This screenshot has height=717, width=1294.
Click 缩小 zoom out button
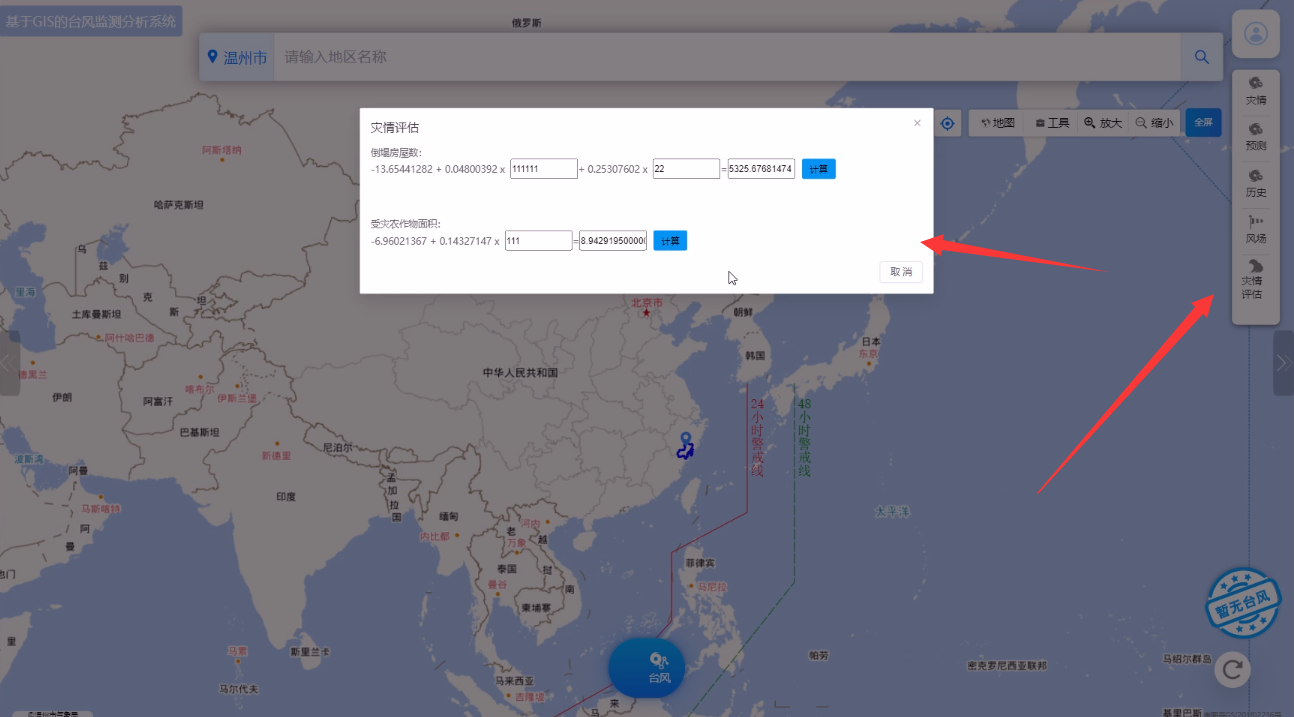pyautogui.click(x=1155, y=123)
